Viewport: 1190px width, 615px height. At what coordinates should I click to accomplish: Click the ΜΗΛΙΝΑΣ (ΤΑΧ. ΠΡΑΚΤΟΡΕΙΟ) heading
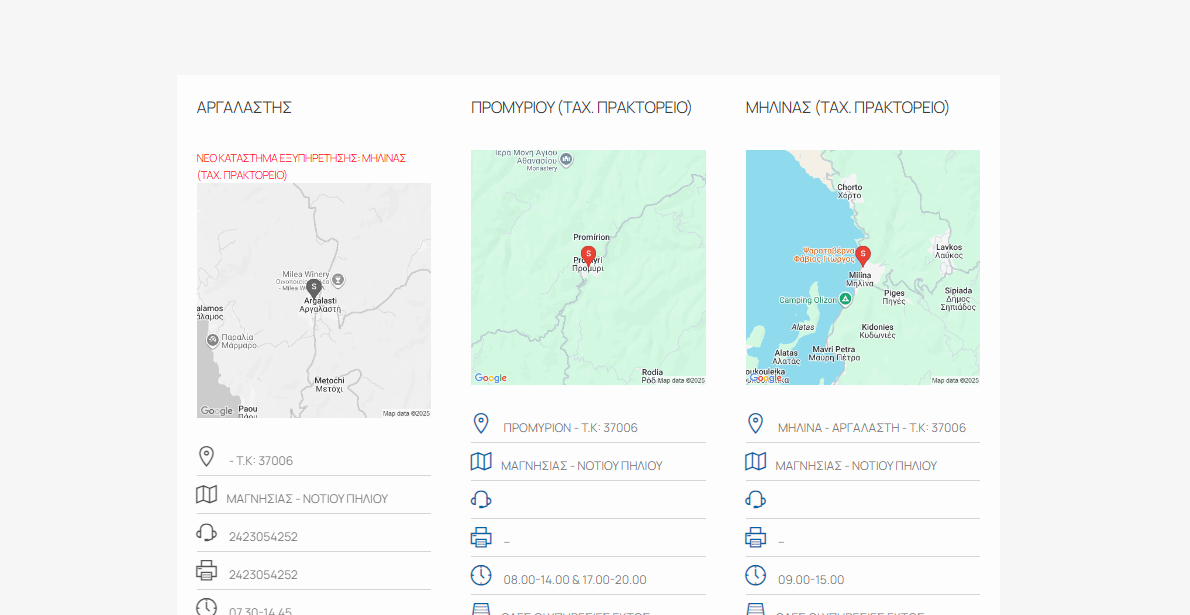pos(847,108)
